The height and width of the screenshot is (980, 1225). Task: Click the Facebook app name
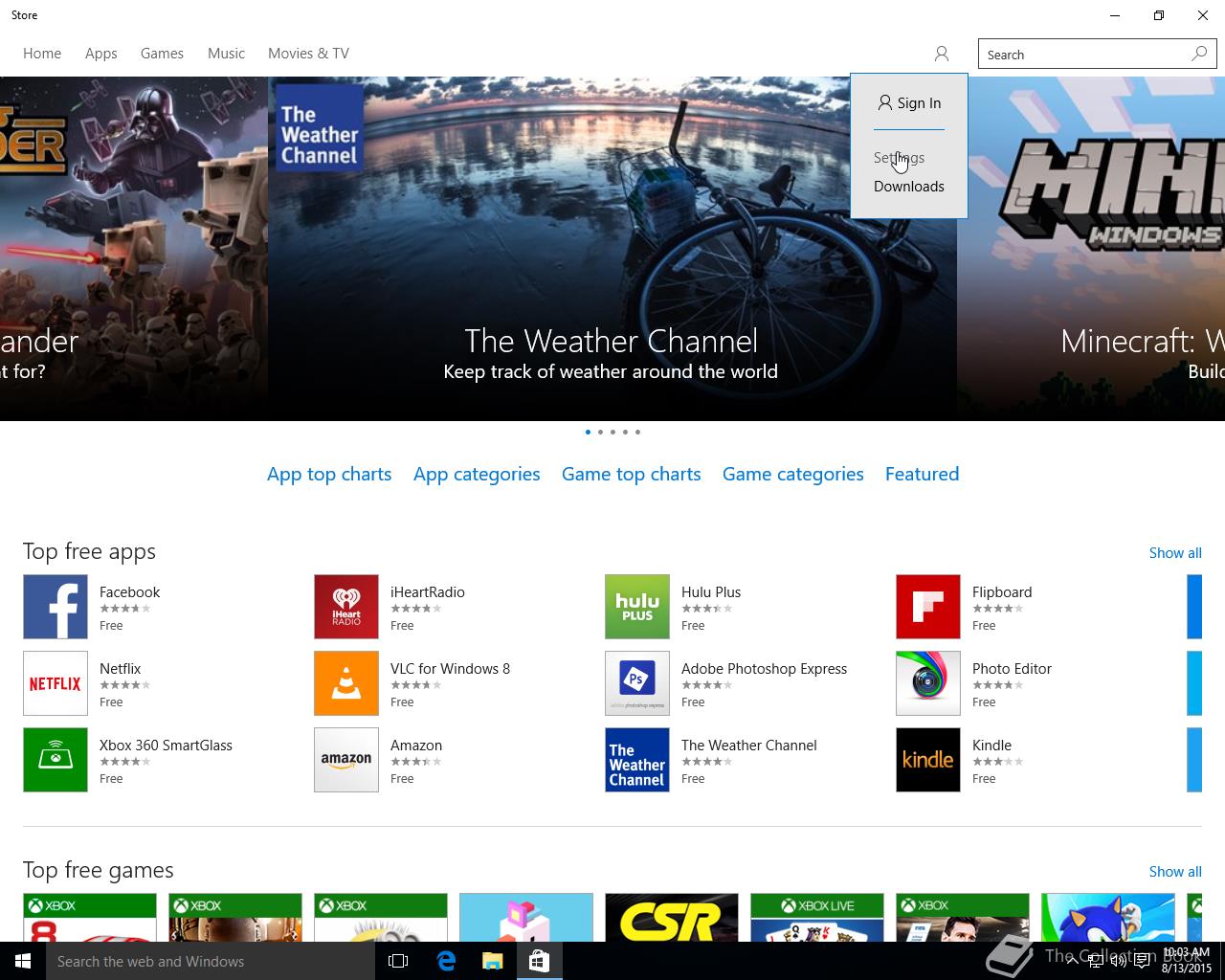pyautogui.click(x=130, y=592)
